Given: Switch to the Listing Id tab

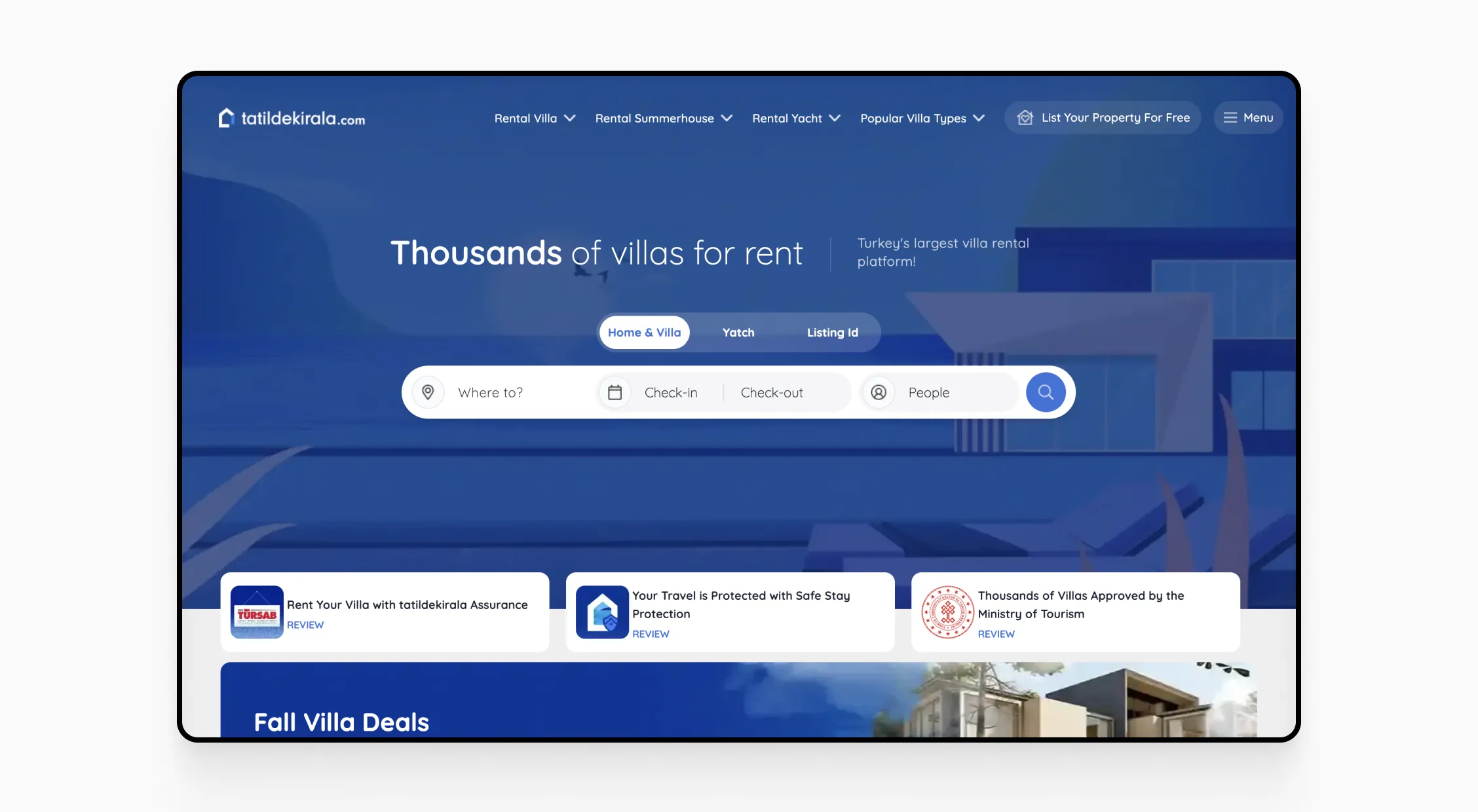Looking at the screenshot, I should click(832, 333).
